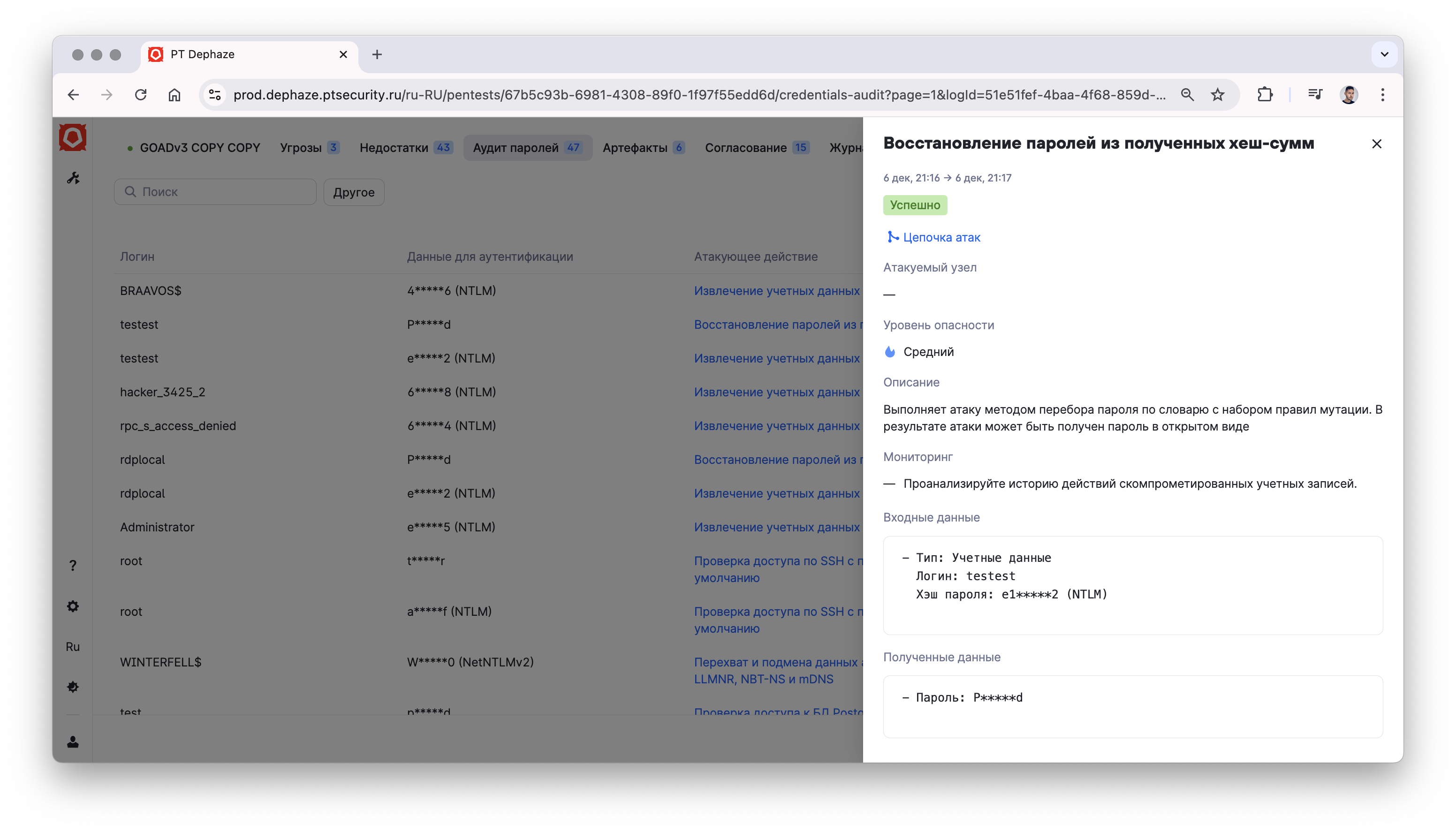Bookmark page with star icon
Screen dimensions: 1456x832
click(x=1217, y=95)
